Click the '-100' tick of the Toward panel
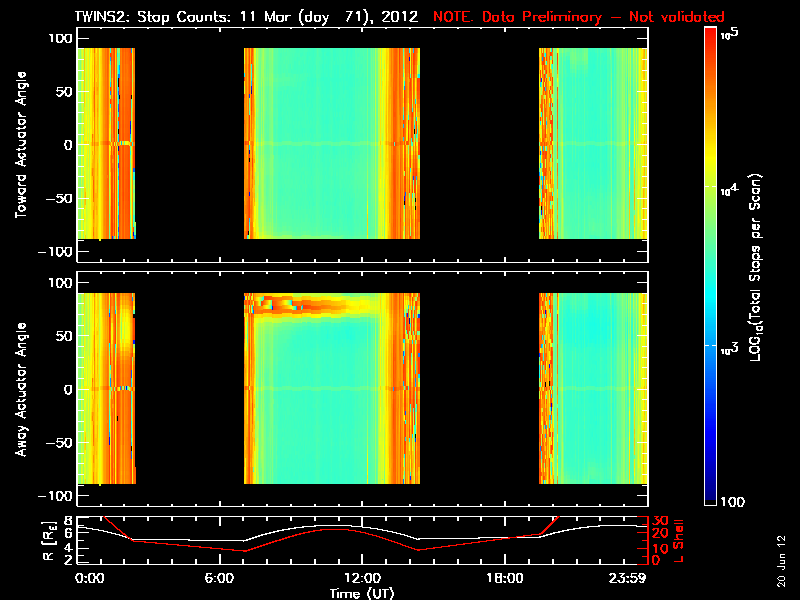 pos(55,252)
